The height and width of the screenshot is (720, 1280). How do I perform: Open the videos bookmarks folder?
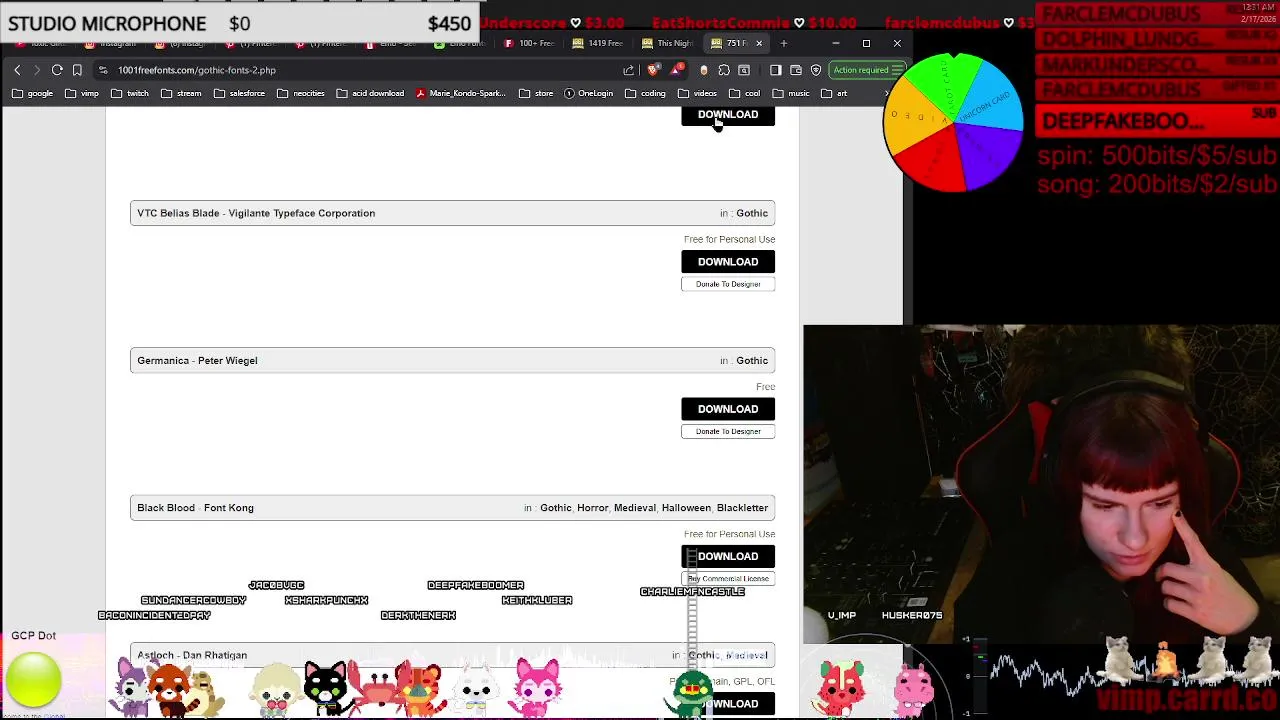tap(697, 93)
